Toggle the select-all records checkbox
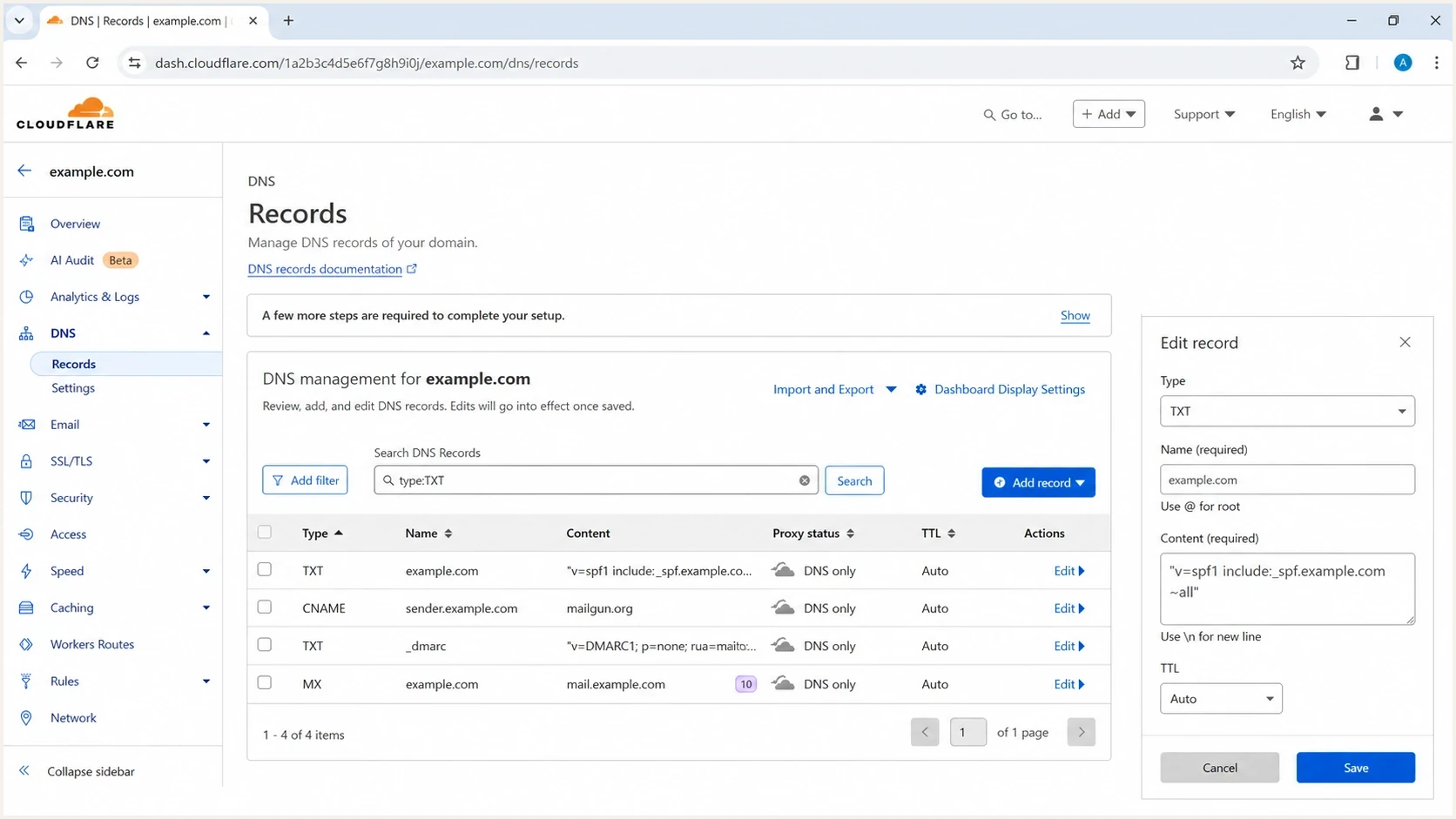 coord(265,532)
